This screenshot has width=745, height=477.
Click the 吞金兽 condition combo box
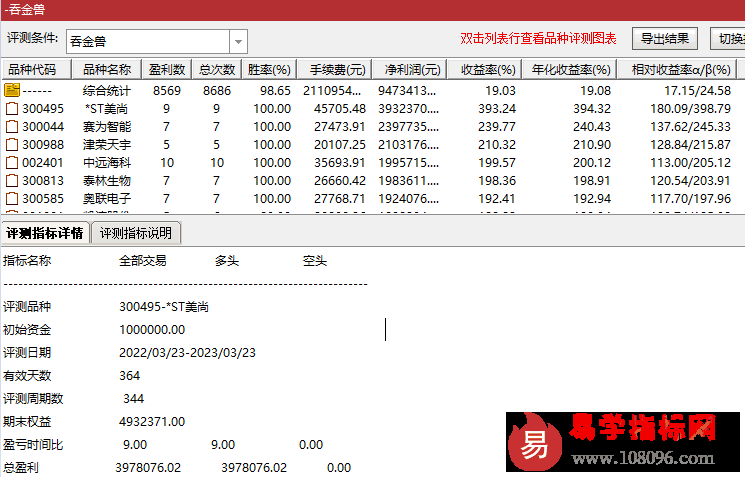[157, 41]
